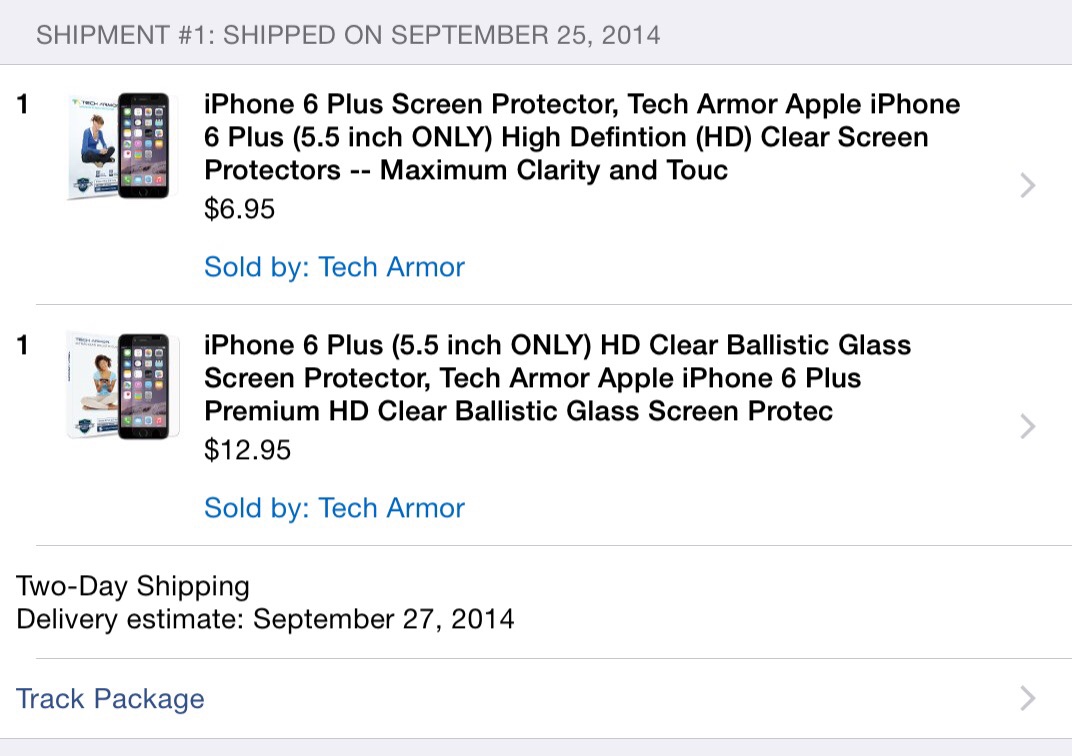Open Track Package disclosure arrow
Screen dimensions: 1072x756
[1027, 698]
